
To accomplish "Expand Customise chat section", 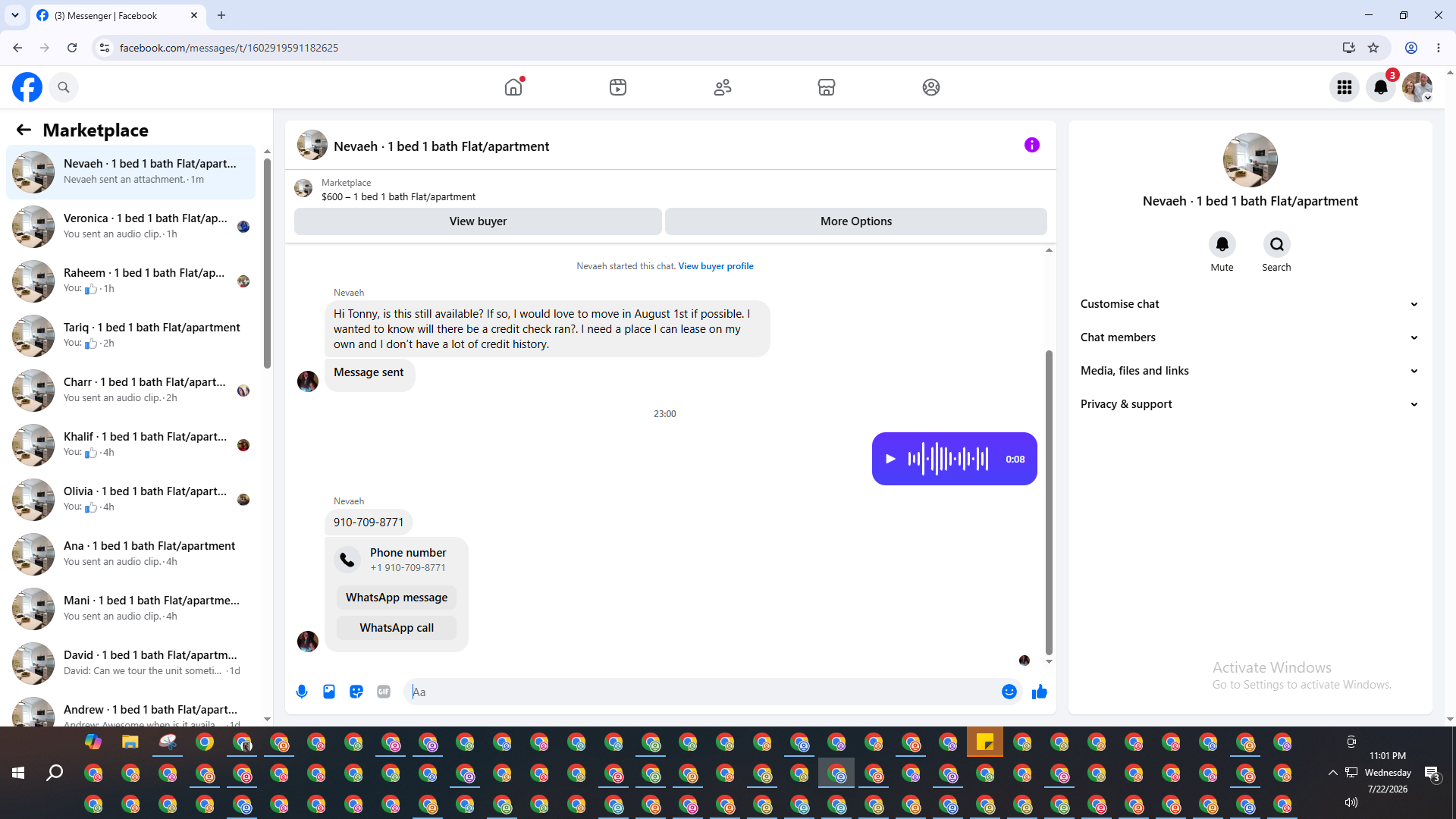I will point(1250,304).
